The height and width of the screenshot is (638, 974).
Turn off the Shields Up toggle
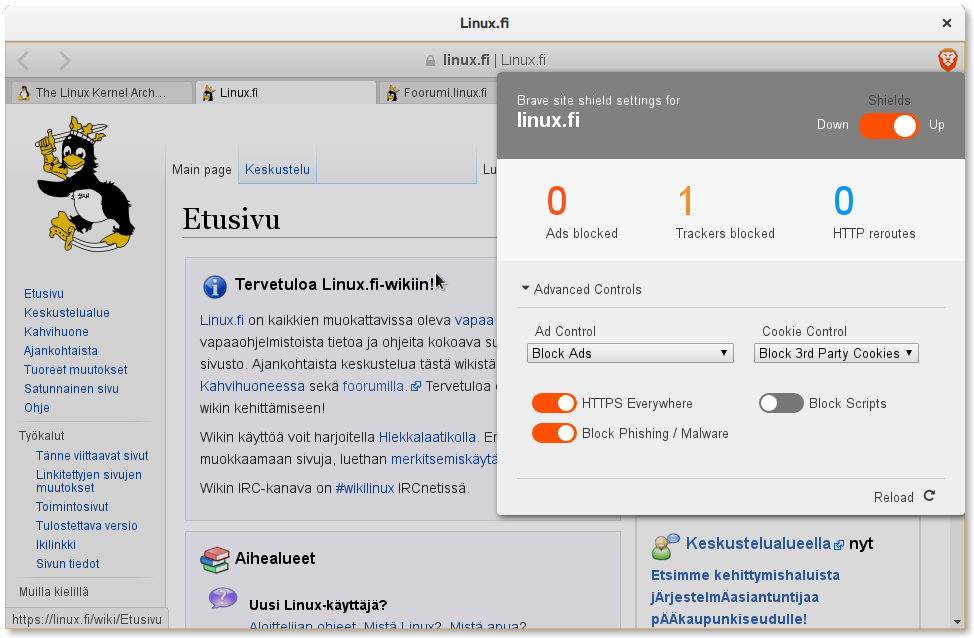(x=888, y=125)
